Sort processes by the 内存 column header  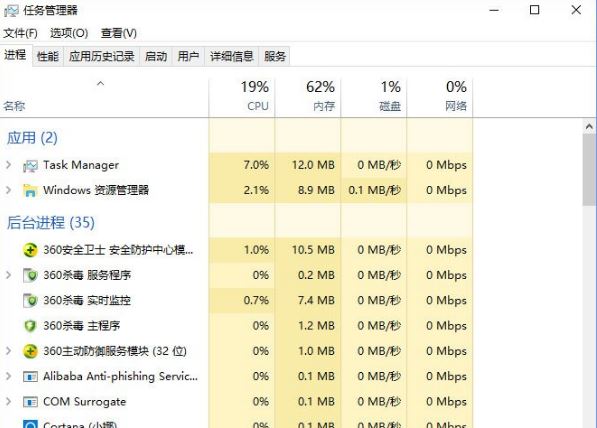[308, 97]
